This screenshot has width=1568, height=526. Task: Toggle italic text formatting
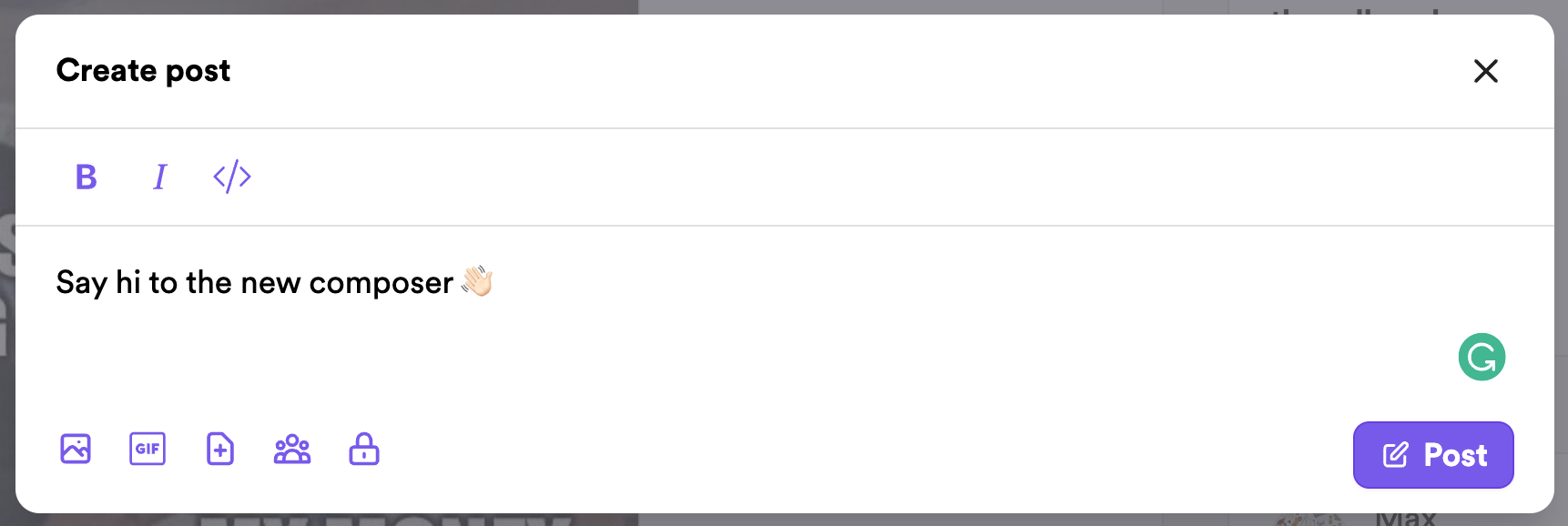[159, 177]
